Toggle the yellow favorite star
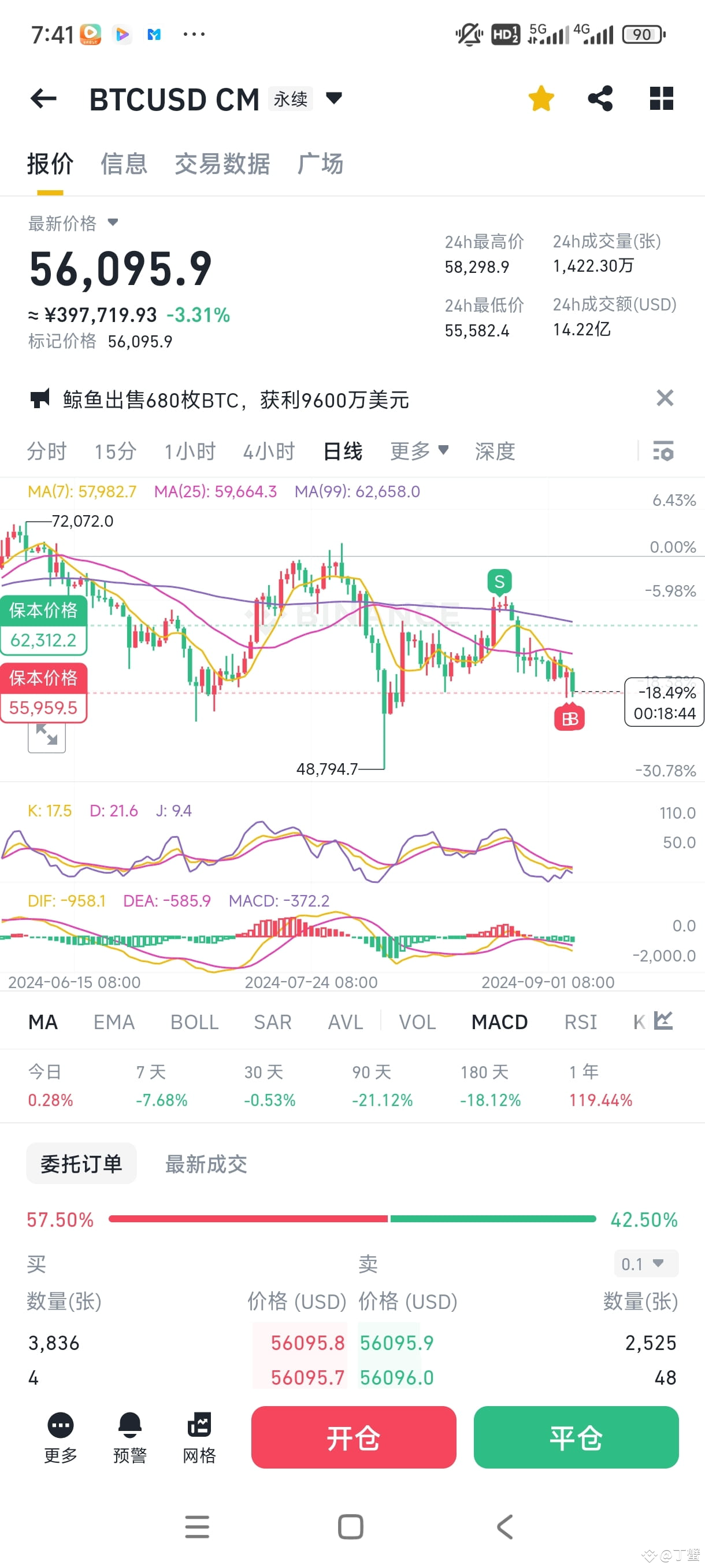The height and width of the screenshot is (1568, 705). click(541, 98)
